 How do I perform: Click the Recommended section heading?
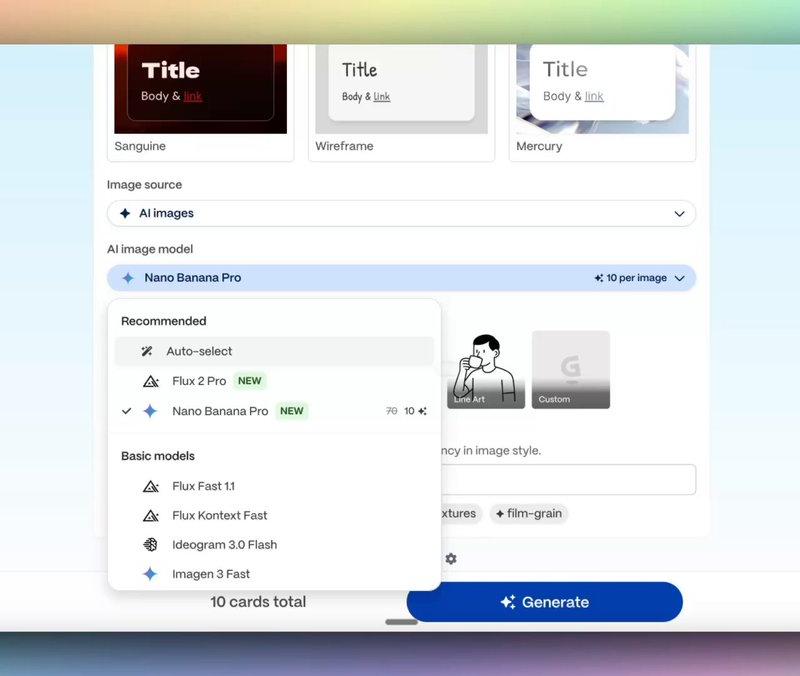point(164,321)
